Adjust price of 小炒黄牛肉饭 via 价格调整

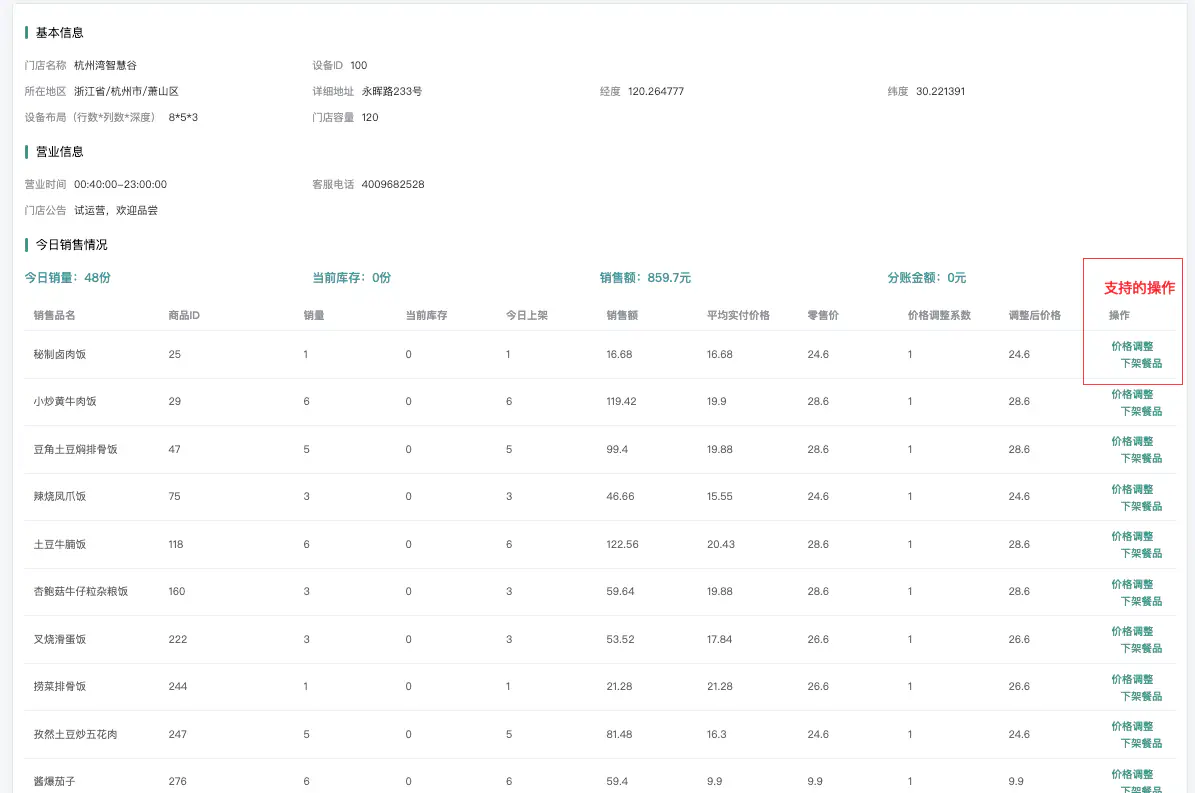coord(1132,395)
